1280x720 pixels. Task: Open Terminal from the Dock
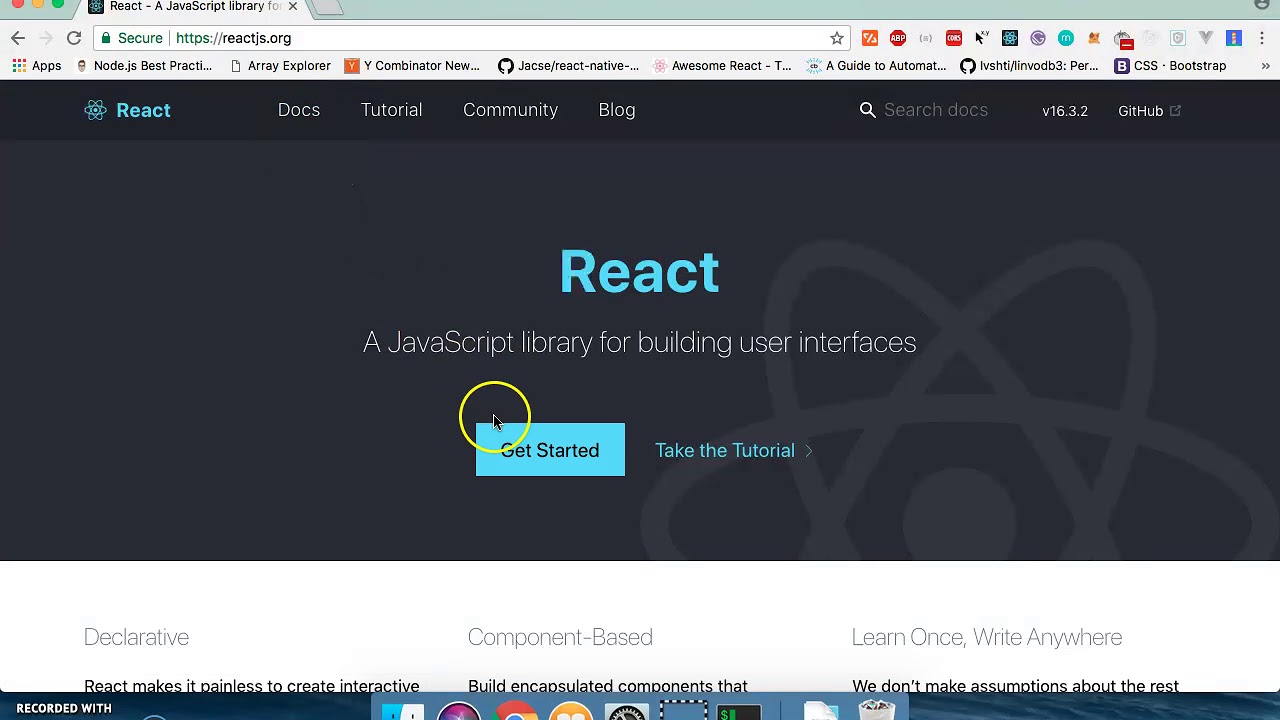pos(739,713)
